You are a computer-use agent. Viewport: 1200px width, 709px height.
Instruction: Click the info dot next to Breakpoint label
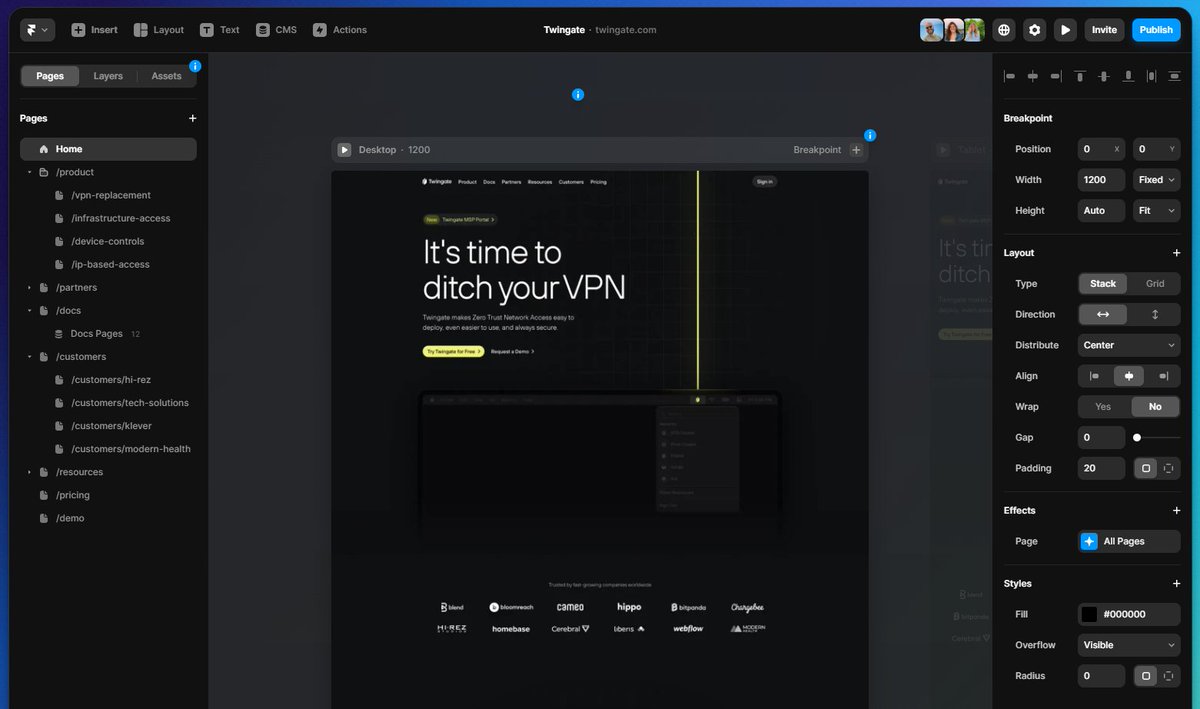point(870,135)
